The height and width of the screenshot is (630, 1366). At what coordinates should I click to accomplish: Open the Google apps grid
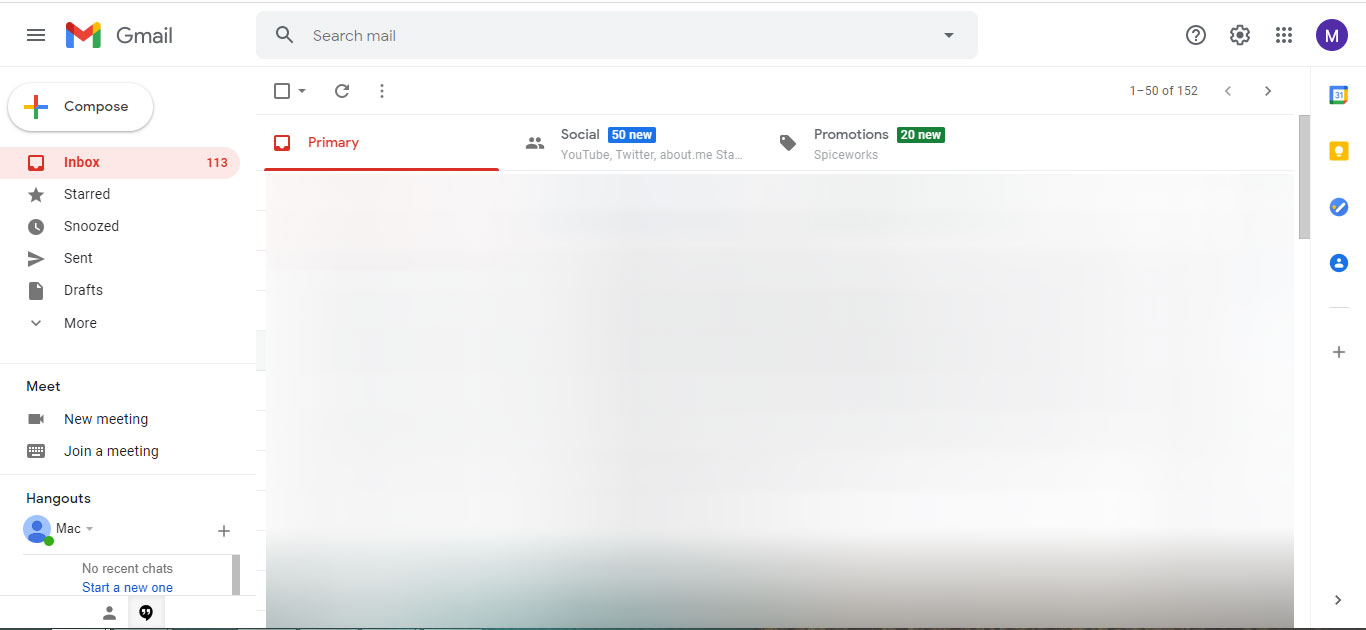pos(1284,35)
